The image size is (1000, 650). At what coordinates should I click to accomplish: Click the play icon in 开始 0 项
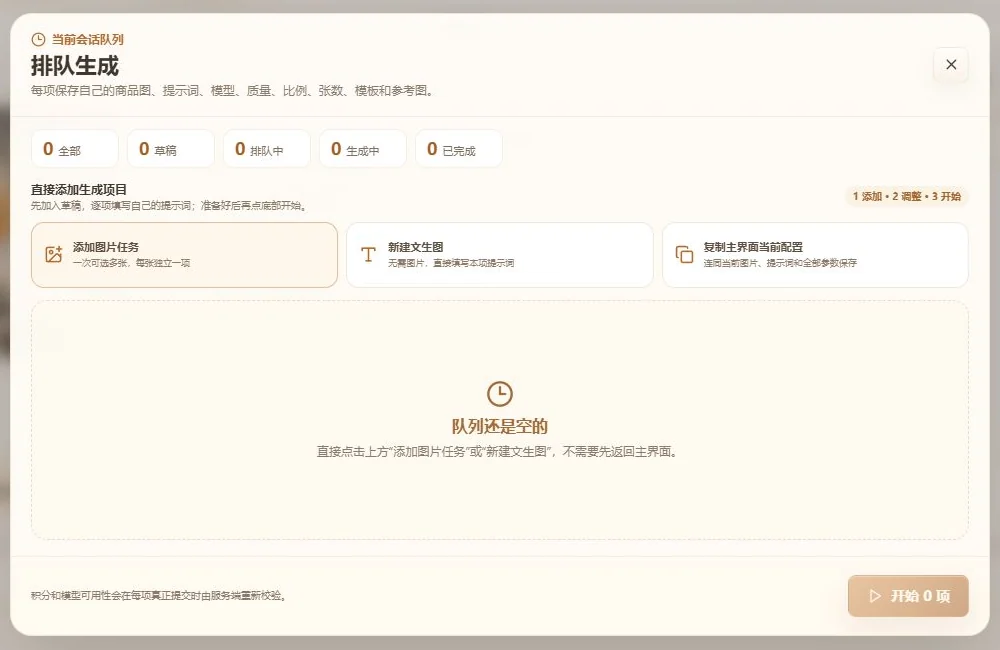click(x=875, y=596)
